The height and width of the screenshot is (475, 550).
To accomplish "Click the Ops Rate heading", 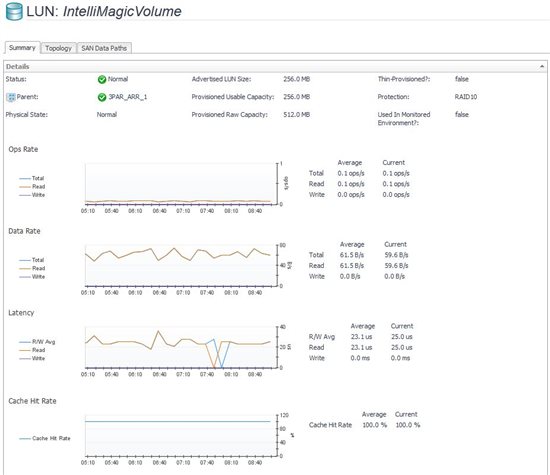I will 23,149.
